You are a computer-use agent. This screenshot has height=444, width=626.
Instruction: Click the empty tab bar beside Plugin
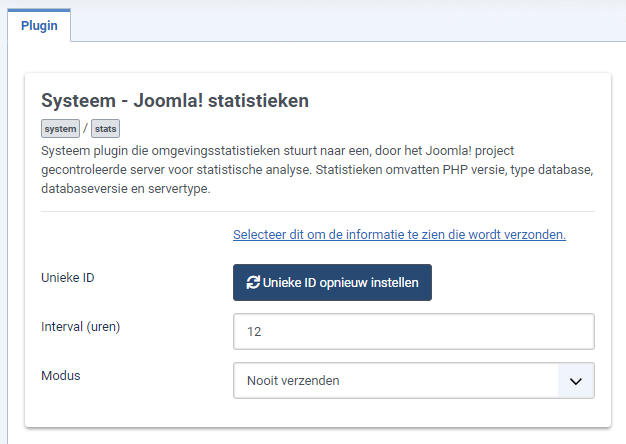pyautogui.click(x=348, y=25)
